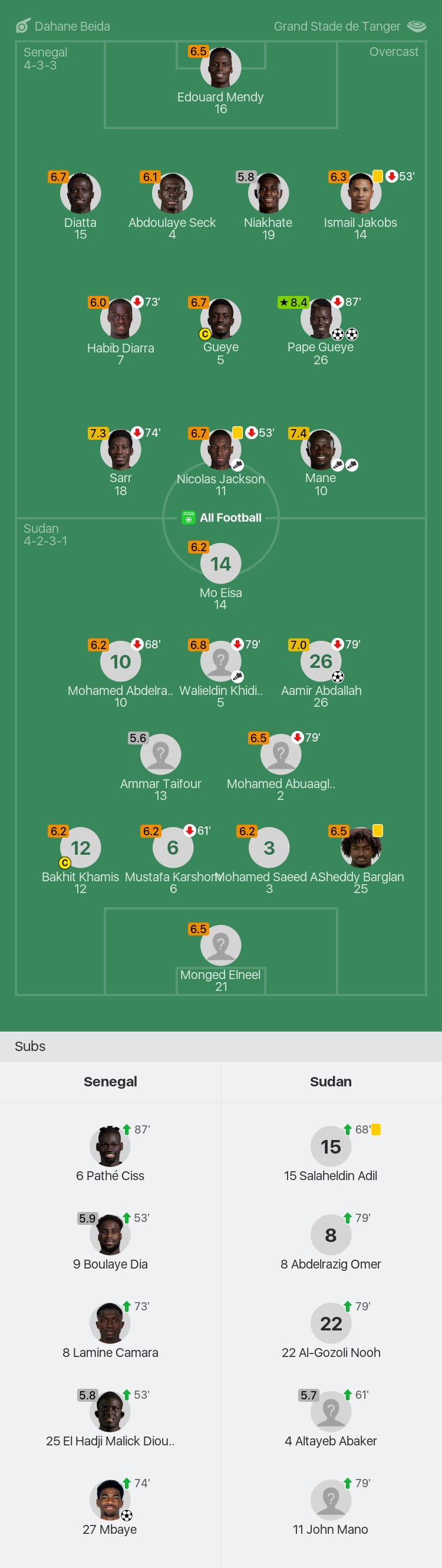Click the referee whistle icon beside Dahane Beida

click(x=22, y=25)
